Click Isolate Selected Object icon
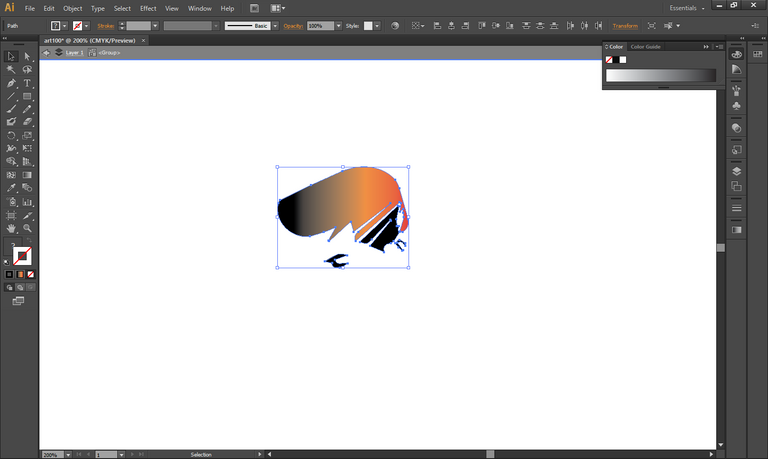Image resolution: width=768 pixels, height=459 pixels. 651,26
